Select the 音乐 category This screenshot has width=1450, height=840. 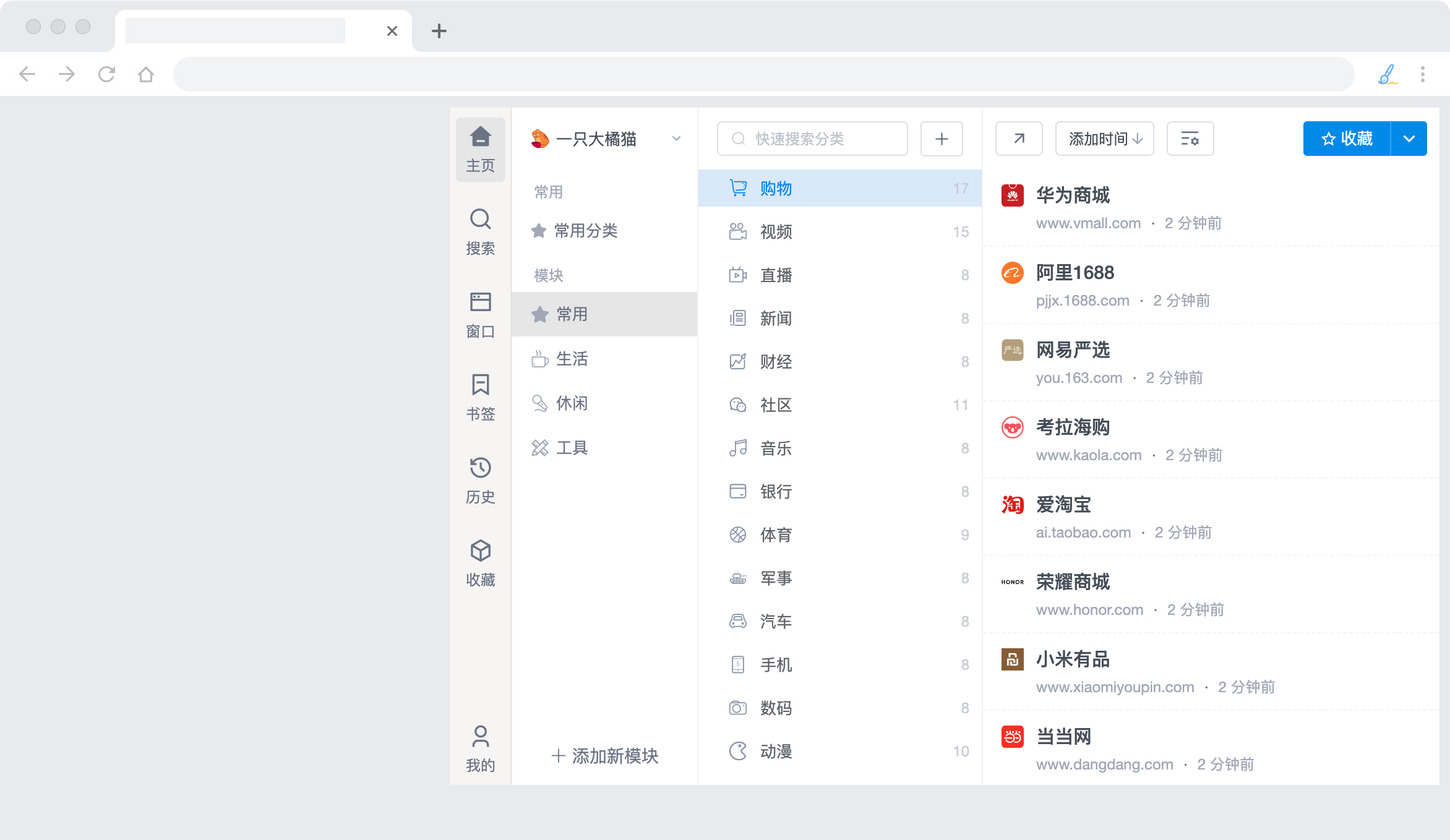(x=839, y=448)
